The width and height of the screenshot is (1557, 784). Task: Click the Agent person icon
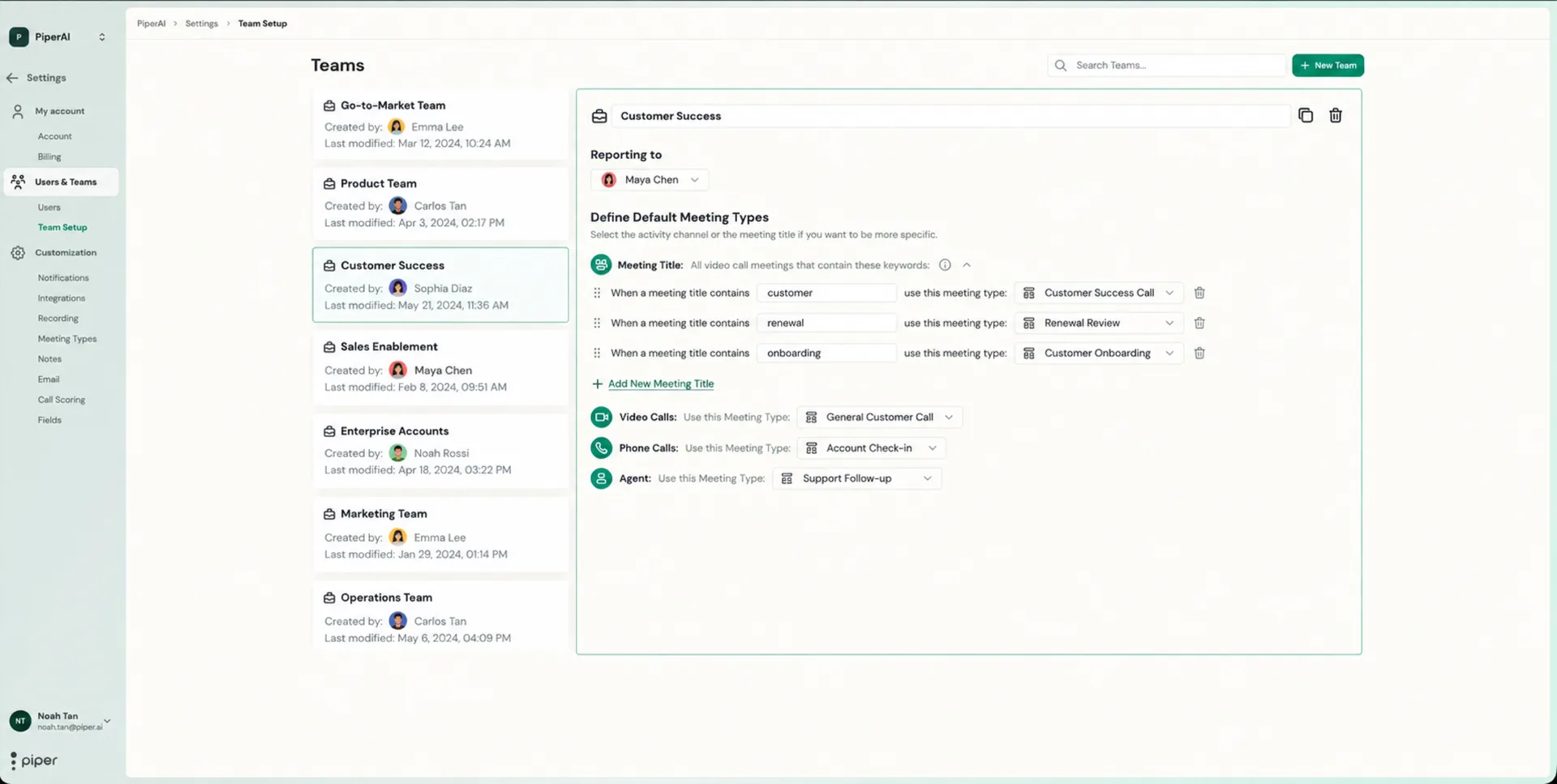click(601, 478)
